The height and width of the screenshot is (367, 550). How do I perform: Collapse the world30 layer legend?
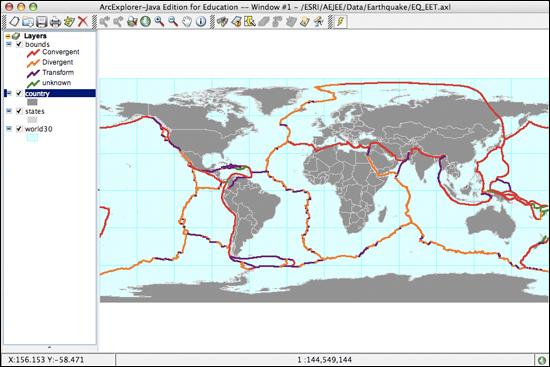pos(9,129)
